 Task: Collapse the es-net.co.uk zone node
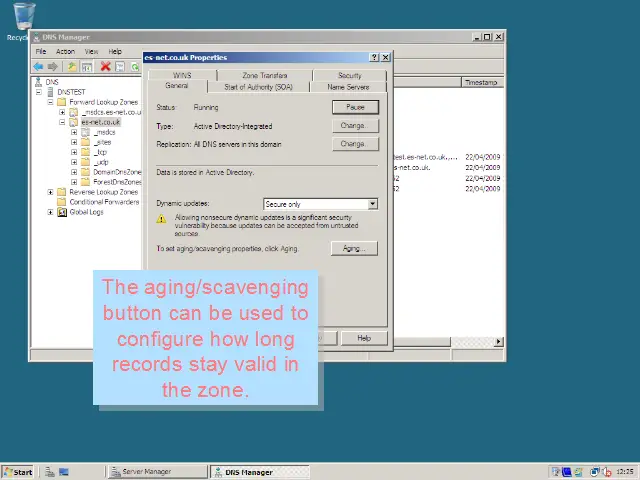[62, 122]
